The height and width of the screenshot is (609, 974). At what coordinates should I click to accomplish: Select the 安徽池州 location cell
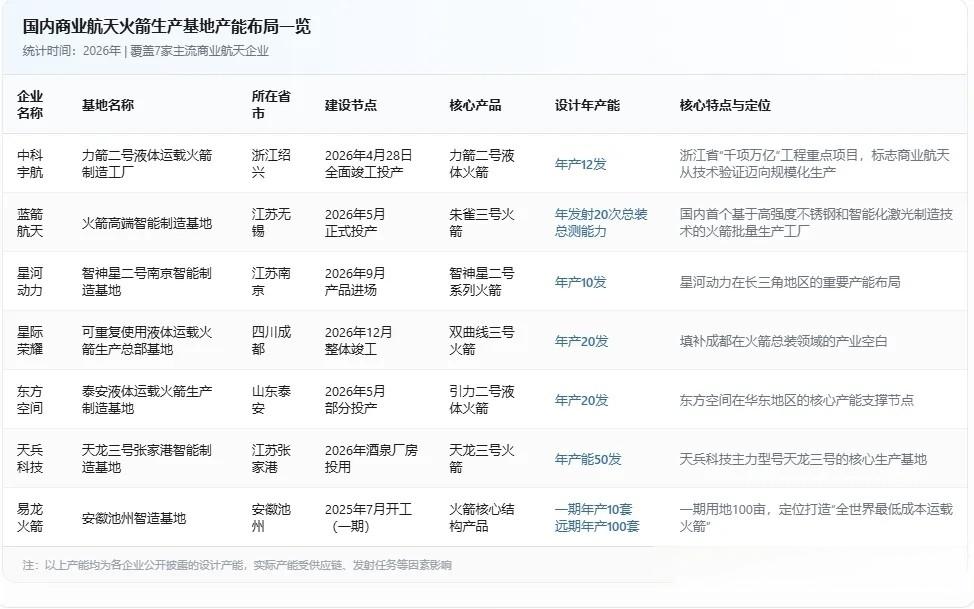271,518
